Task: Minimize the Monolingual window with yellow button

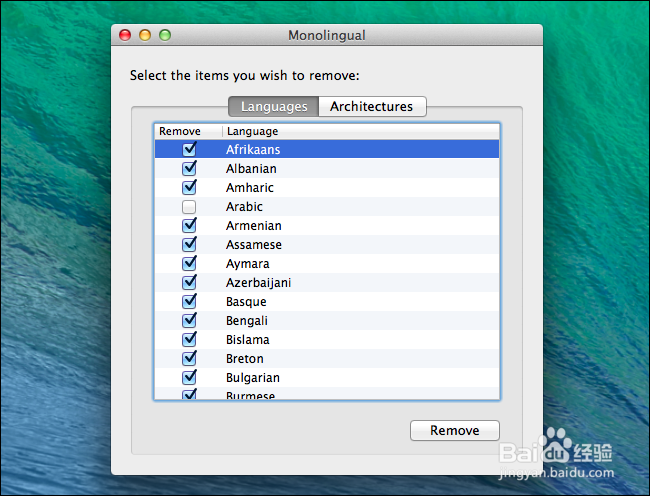Action: click(x=145, y=35)
